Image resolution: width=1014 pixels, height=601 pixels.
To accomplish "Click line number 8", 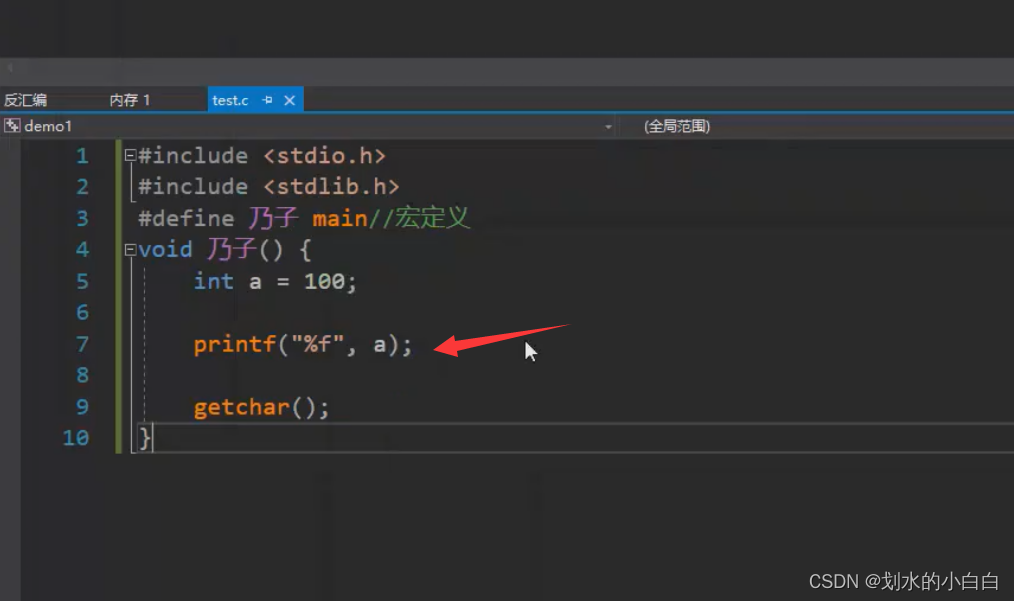I will (x=82, y=375).
